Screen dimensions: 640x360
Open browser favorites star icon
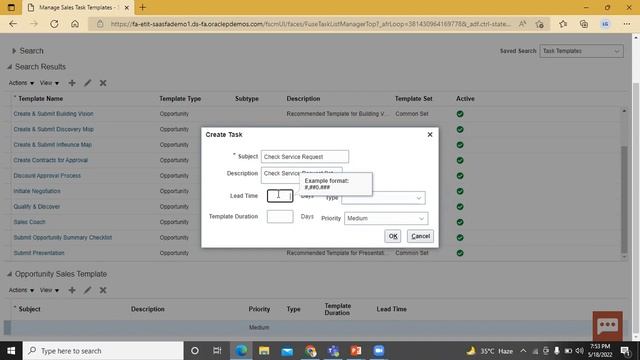[563, 24]
